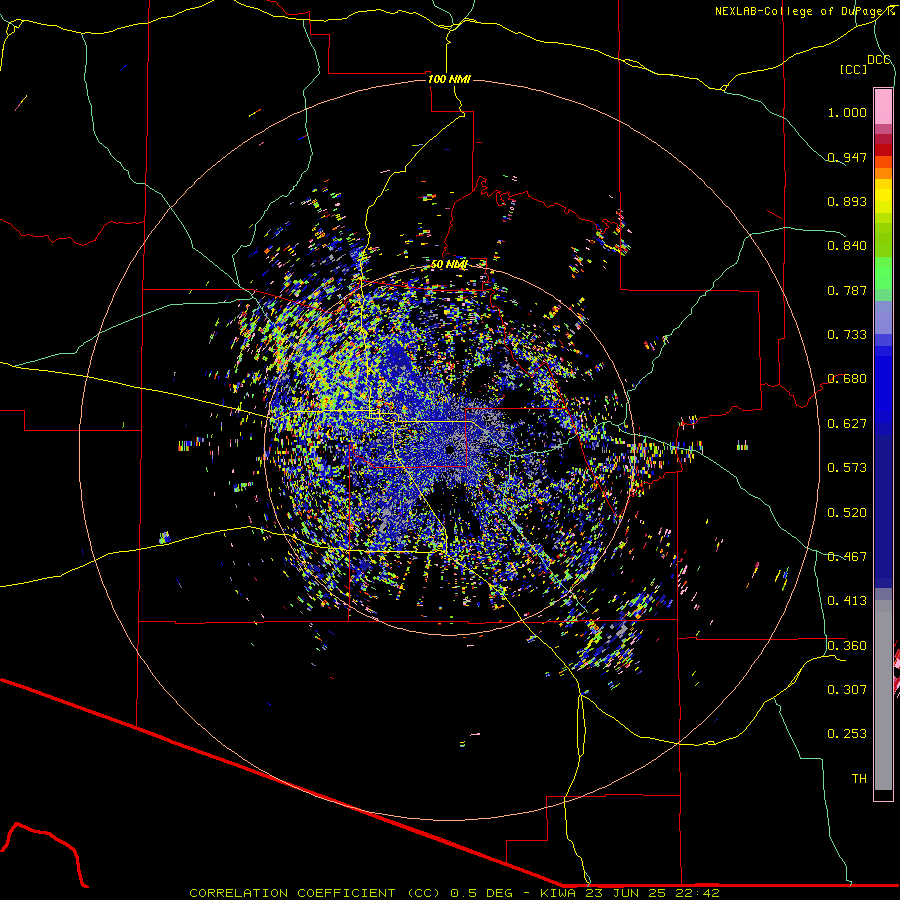Click the KIWA radar site identifier
Image resolution: width=900 pixels, height=900 pixels.
coord(557,893)
